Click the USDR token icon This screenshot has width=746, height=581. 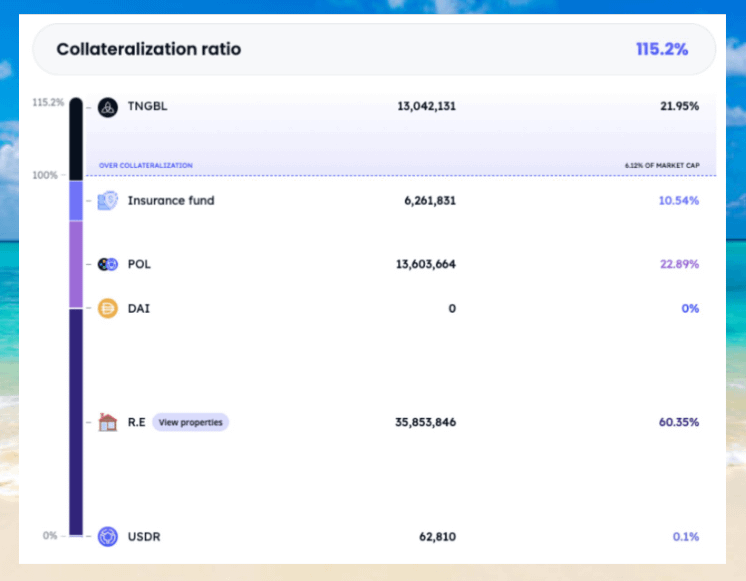108,537
